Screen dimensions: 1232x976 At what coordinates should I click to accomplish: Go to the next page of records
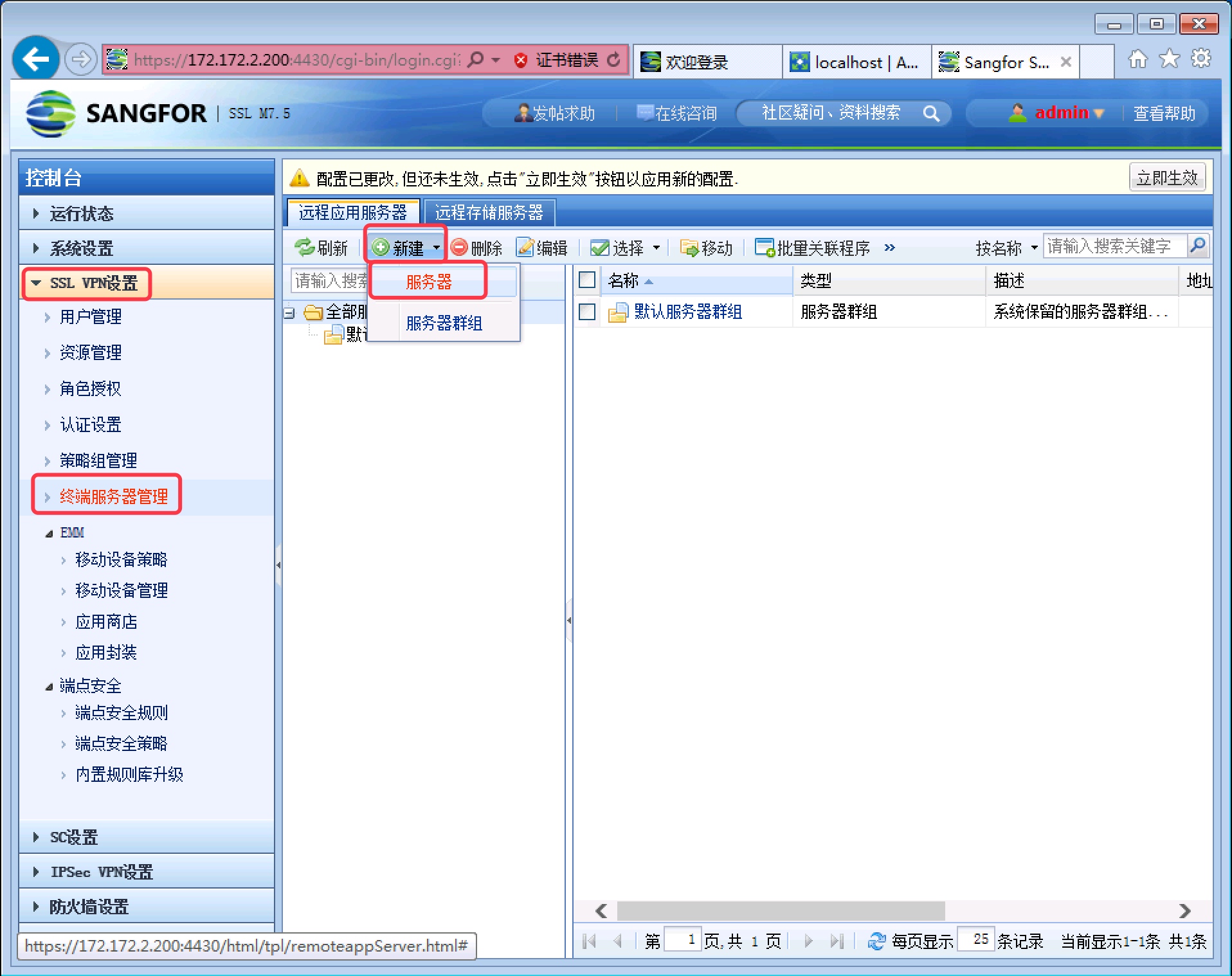click(809, 941)
